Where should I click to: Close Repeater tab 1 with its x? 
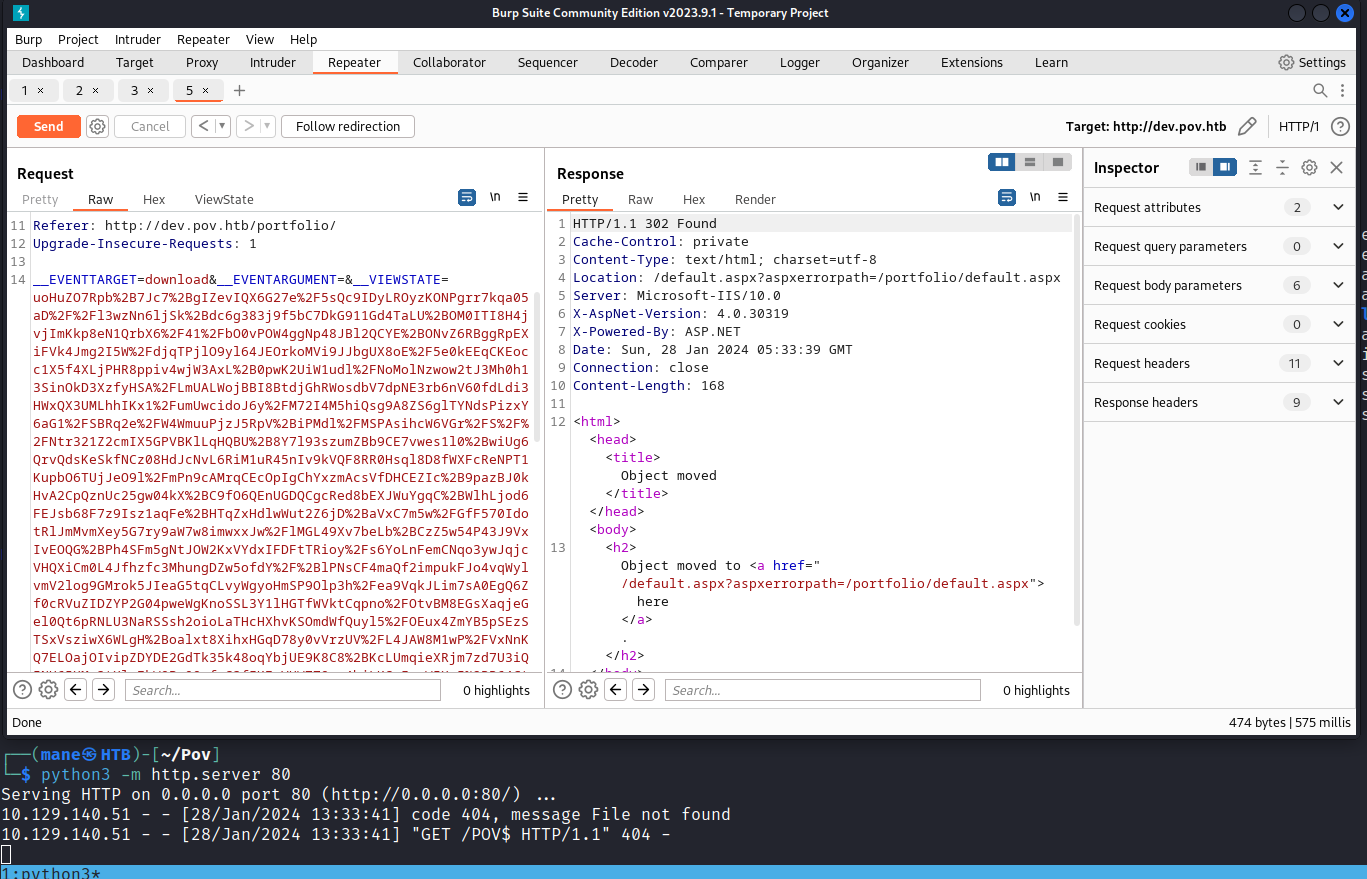(40, 91)
